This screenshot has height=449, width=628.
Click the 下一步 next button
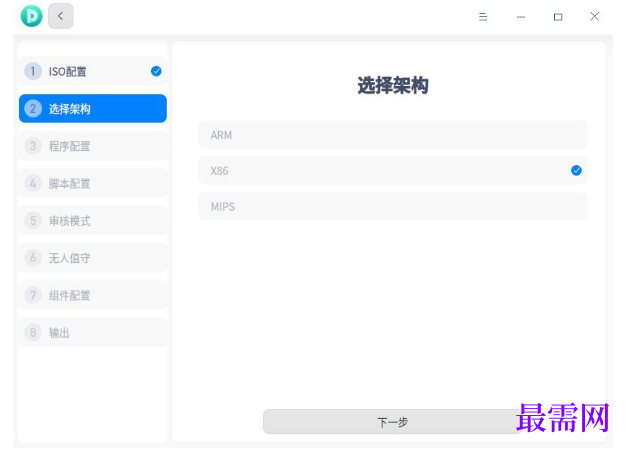click(x=392, y=422)
